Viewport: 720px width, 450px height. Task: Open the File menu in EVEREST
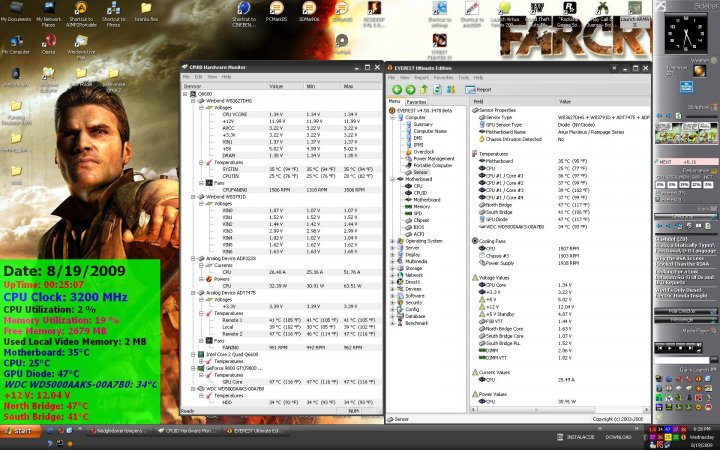(x=391, y=78)
